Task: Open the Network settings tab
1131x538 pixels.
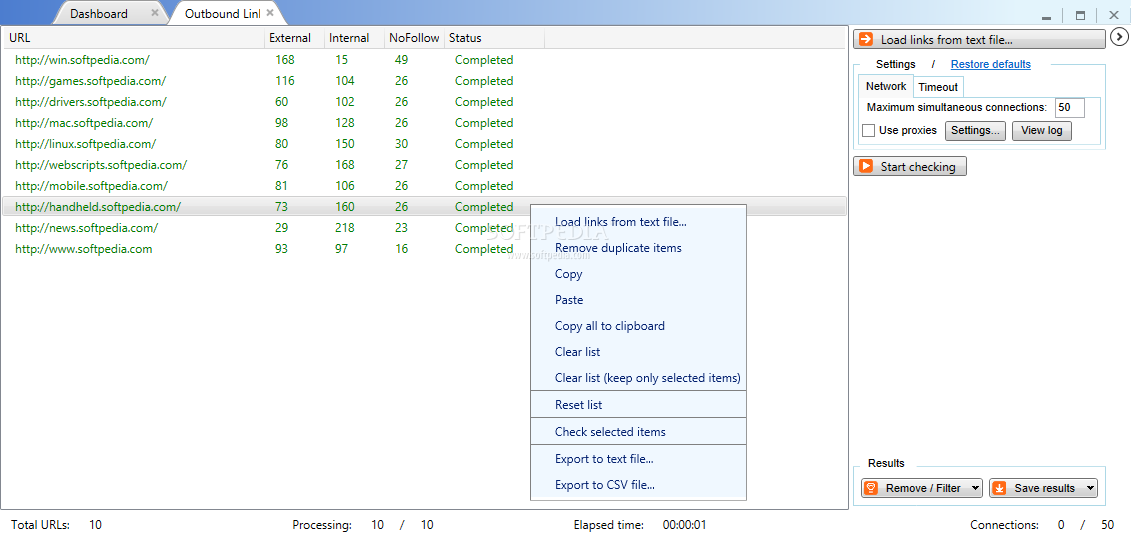Action: coord(886,86)
